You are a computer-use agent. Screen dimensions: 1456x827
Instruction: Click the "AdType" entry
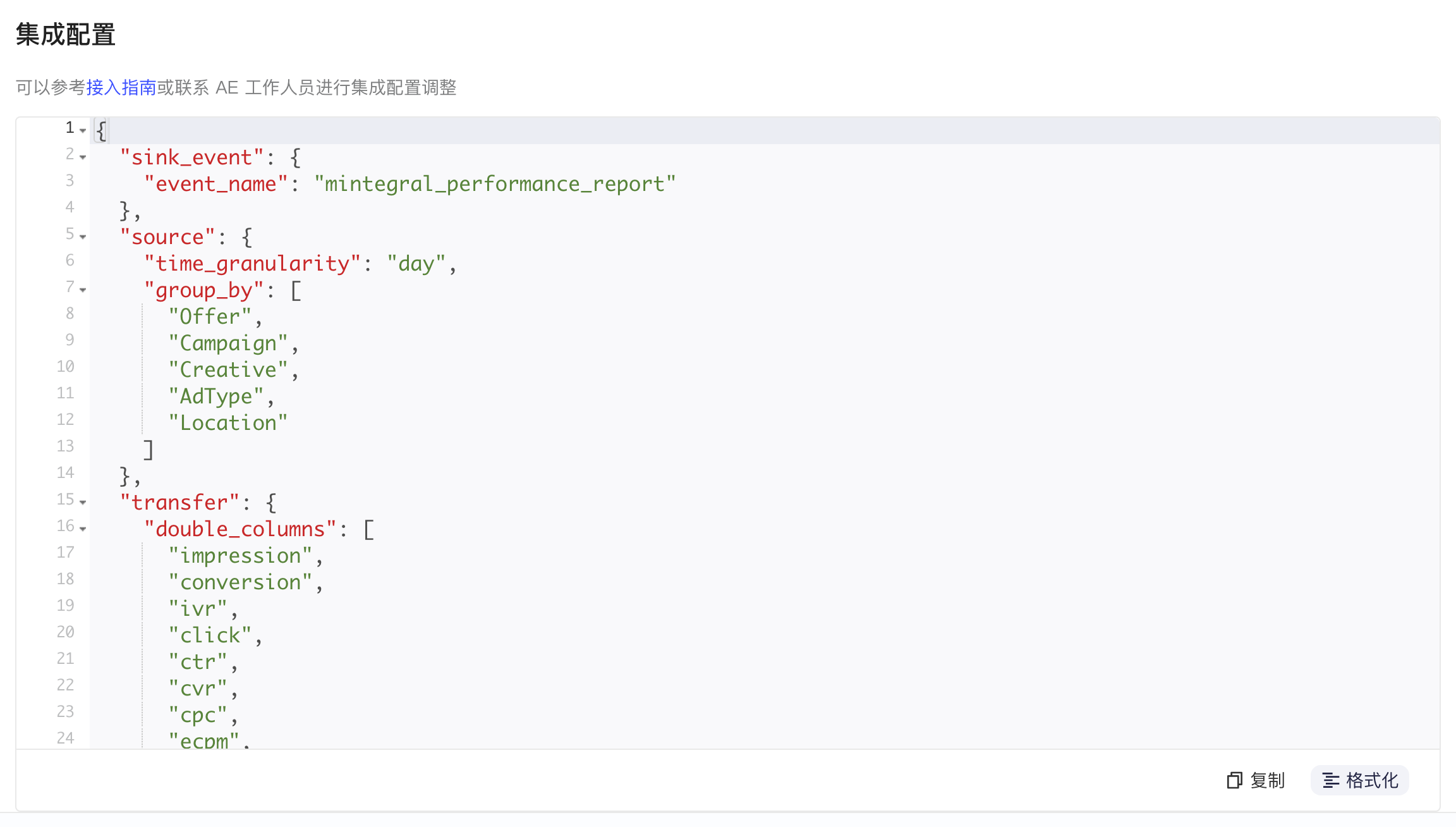[216, 396]
